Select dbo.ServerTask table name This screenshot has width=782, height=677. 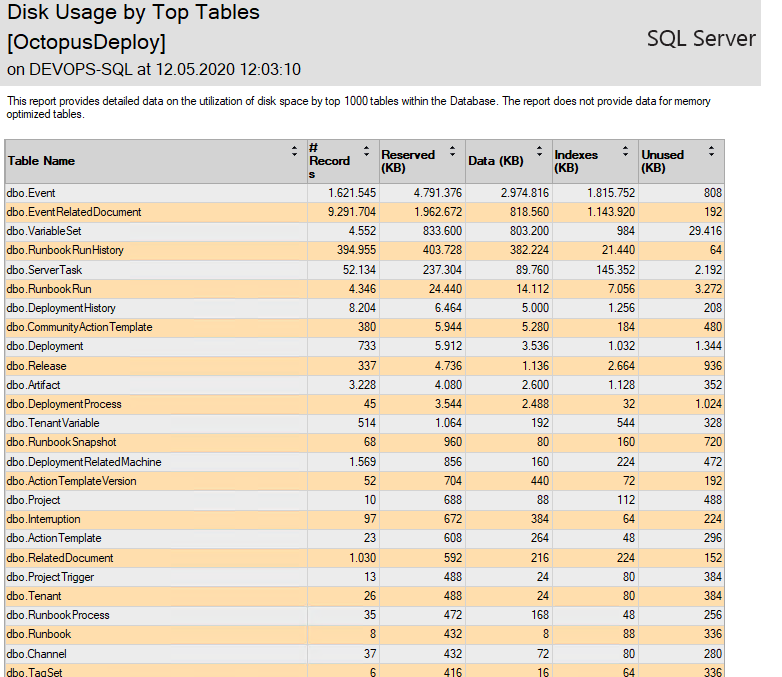(44, 270)
